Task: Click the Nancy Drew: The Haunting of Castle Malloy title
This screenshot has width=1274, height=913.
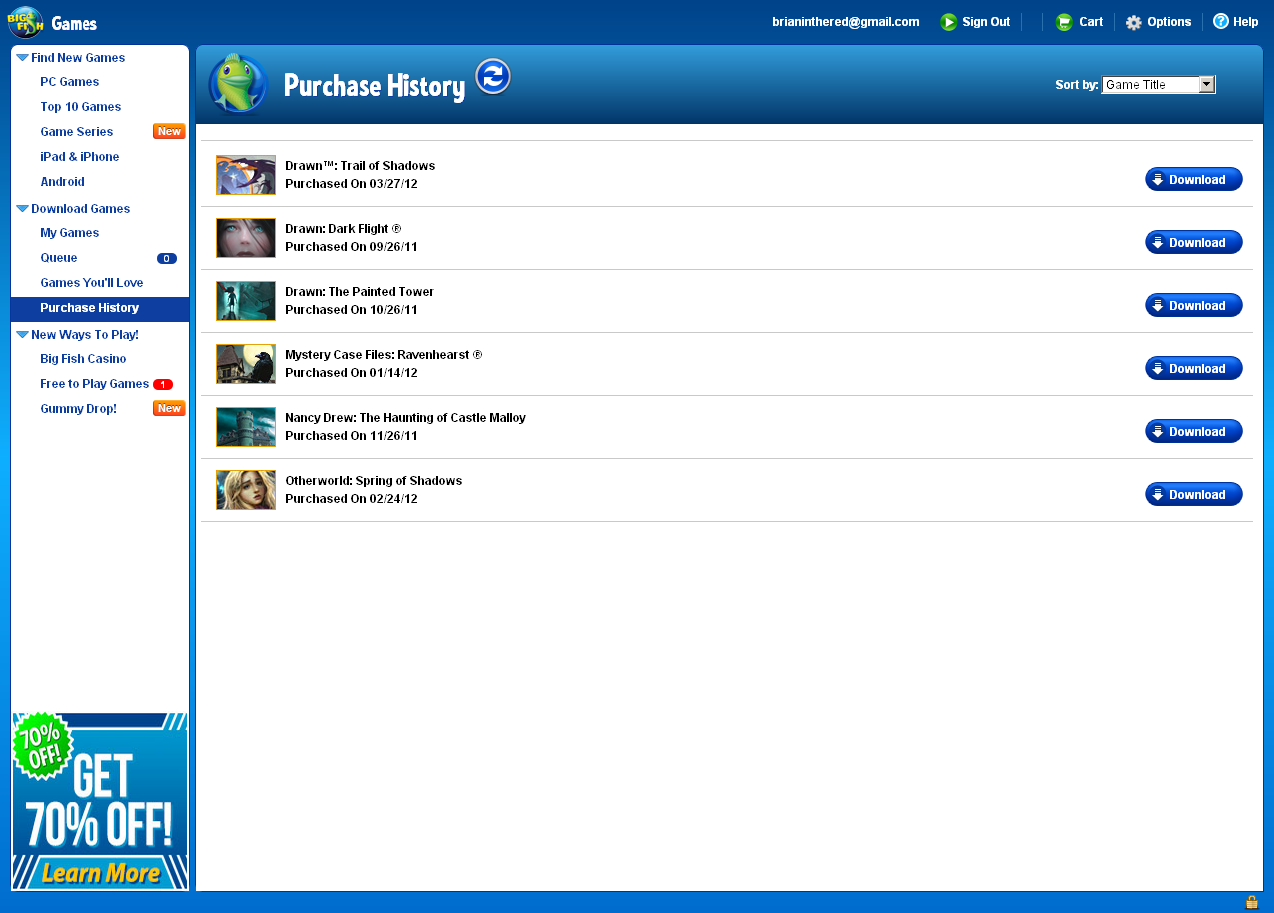Action: pyautogui.click(x=405, y=418)
